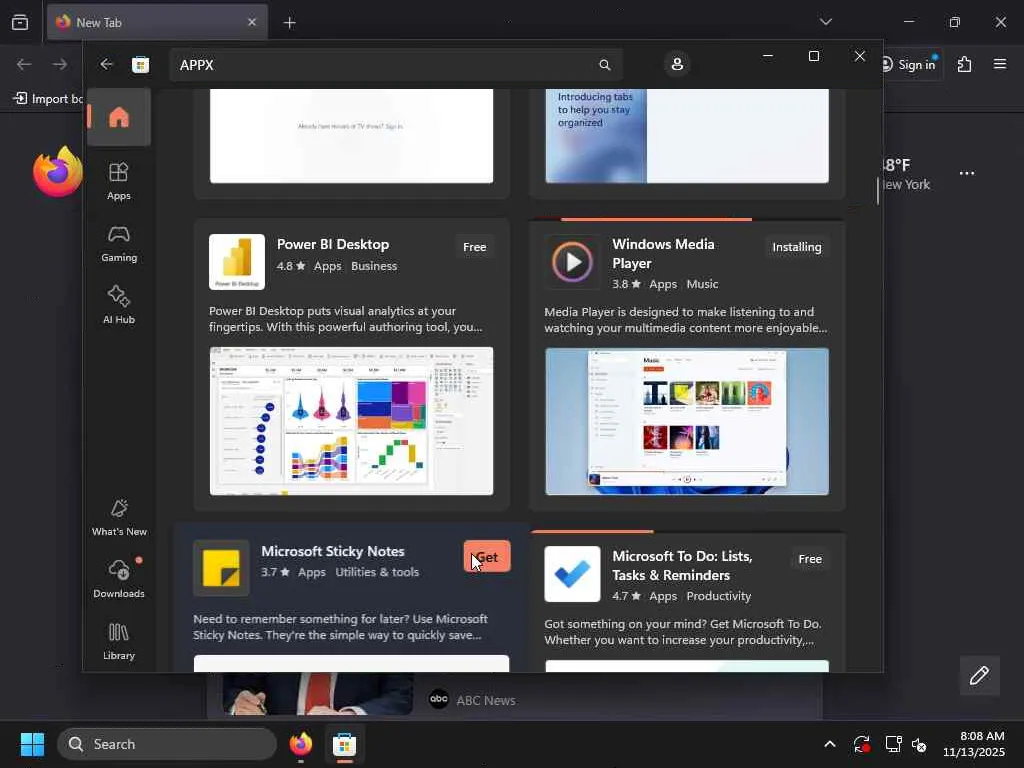Open the Home tab in Store sidebar
The height and width of the screenshot is (768, 1024).
[119, 117]
